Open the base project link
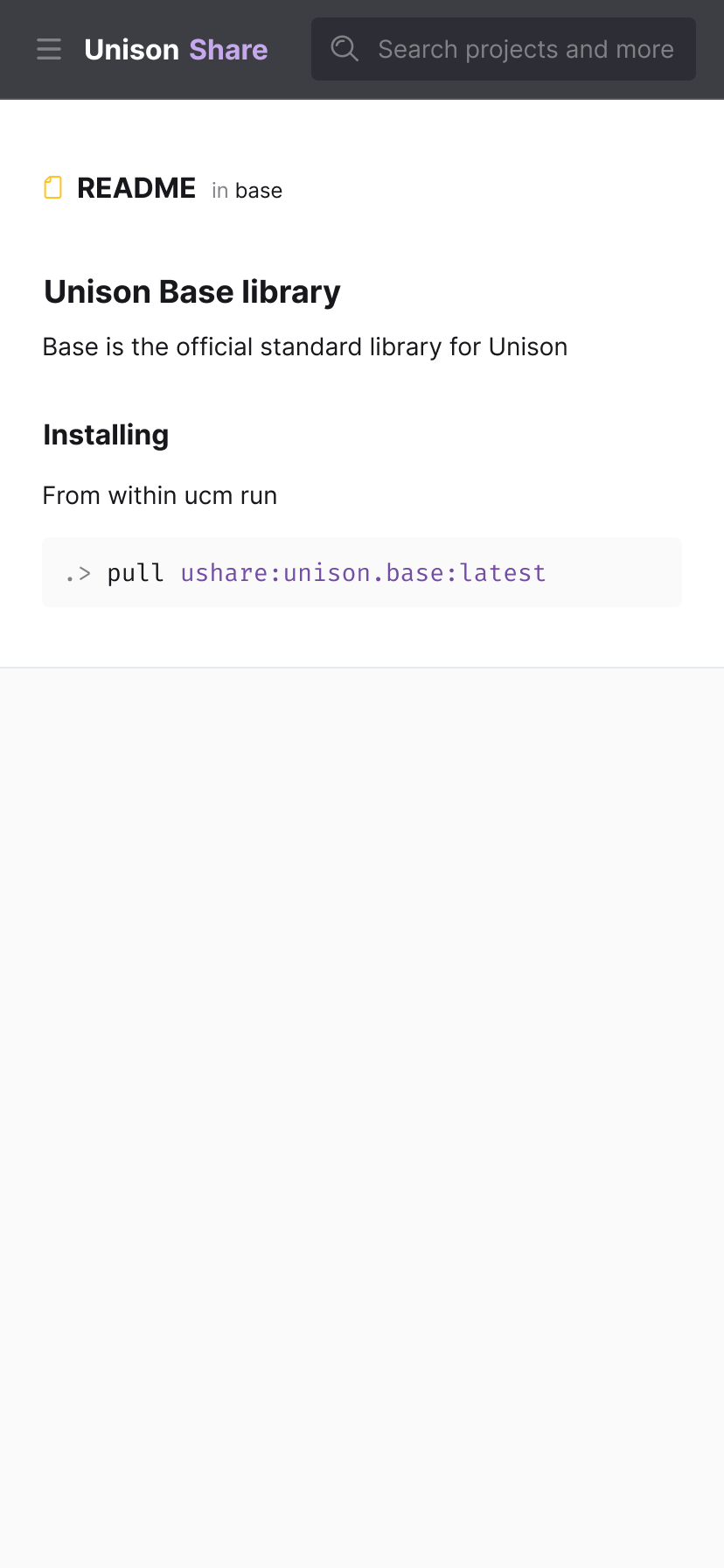The height and width of the screenshot is (1568, 724). point(260,190)
